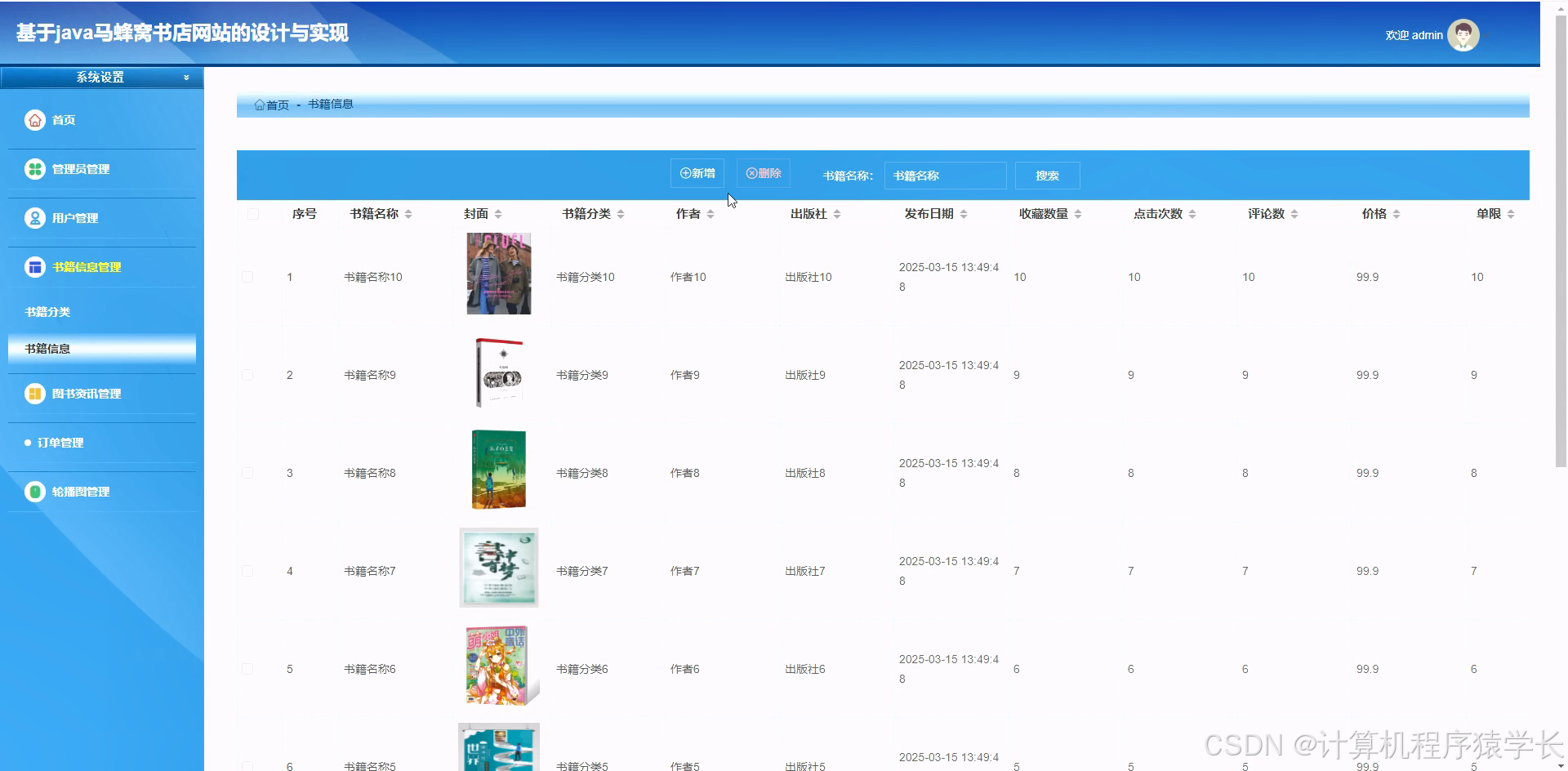Select the checkbox beside 书籍名称8
Screen dimensions: 1568x771
(247, 472)
